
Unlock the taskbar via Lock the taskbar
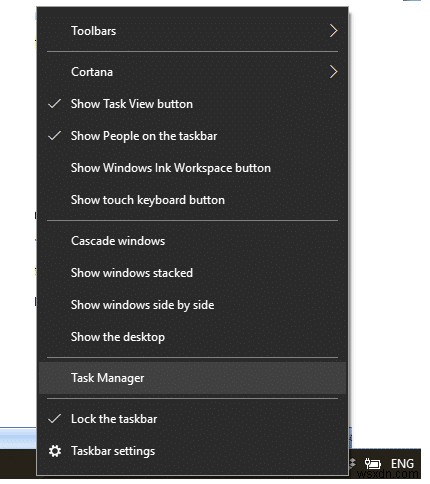192,419
